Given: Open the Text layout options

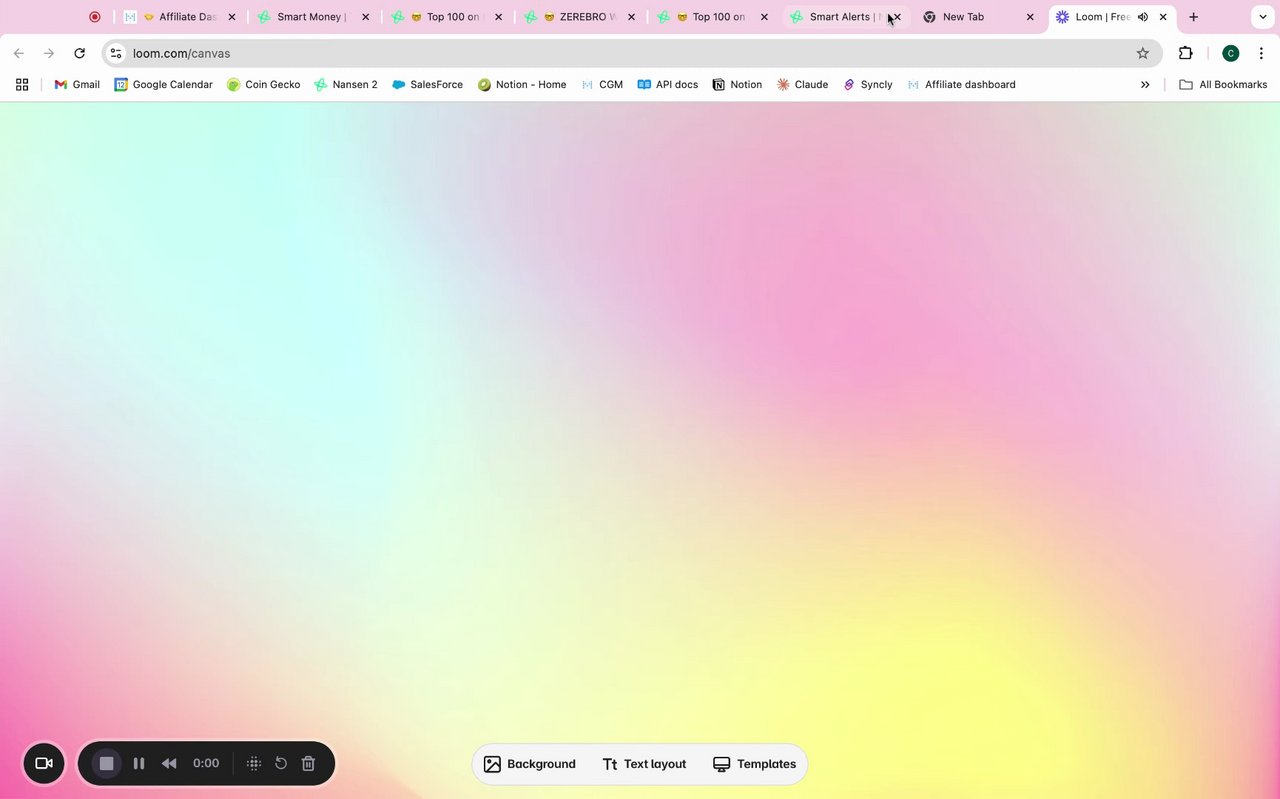Looking at the screenshot, I should (644, 764).
